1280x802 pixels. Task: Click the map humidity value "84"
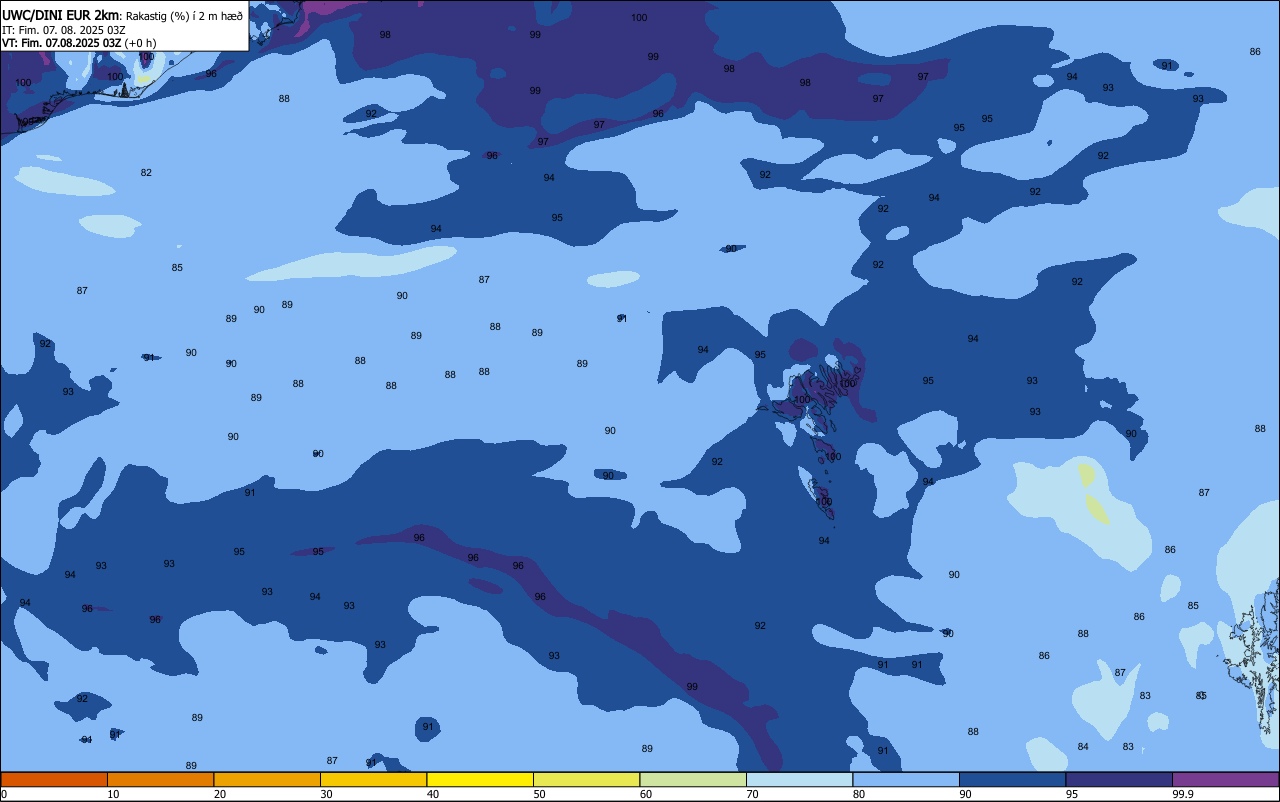tap(1083, 747)
